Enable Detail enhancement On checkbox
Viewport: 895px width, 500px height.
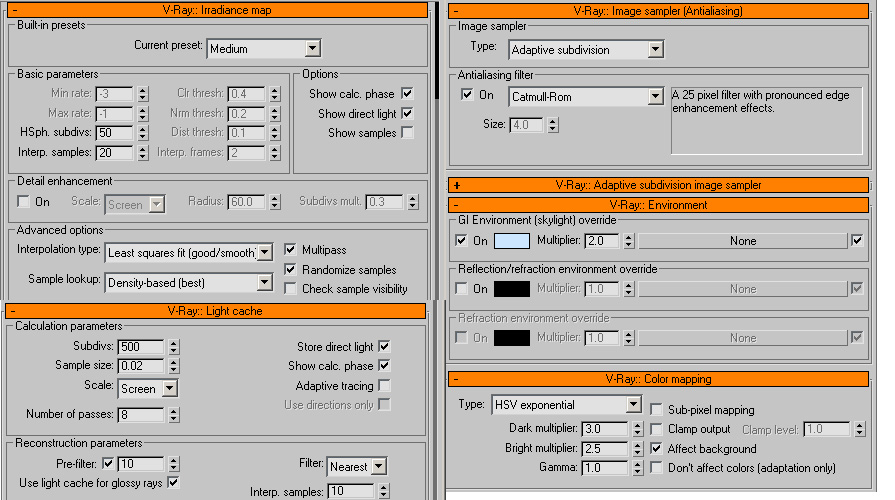(23, 201)
